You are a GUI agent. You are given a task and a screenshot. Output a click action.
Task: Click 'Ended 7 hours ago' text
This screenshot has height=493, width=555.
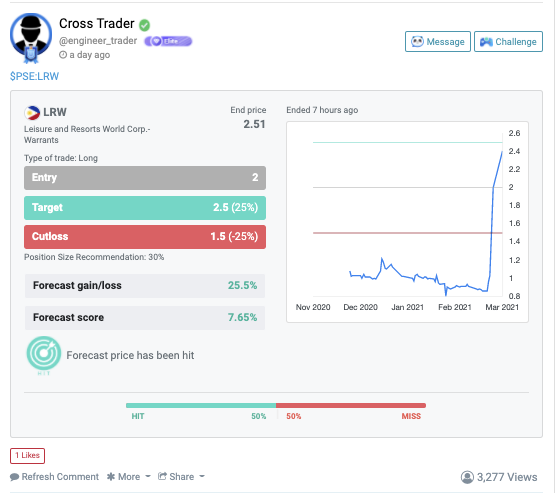pyautogui.click(x=322, y=110)
